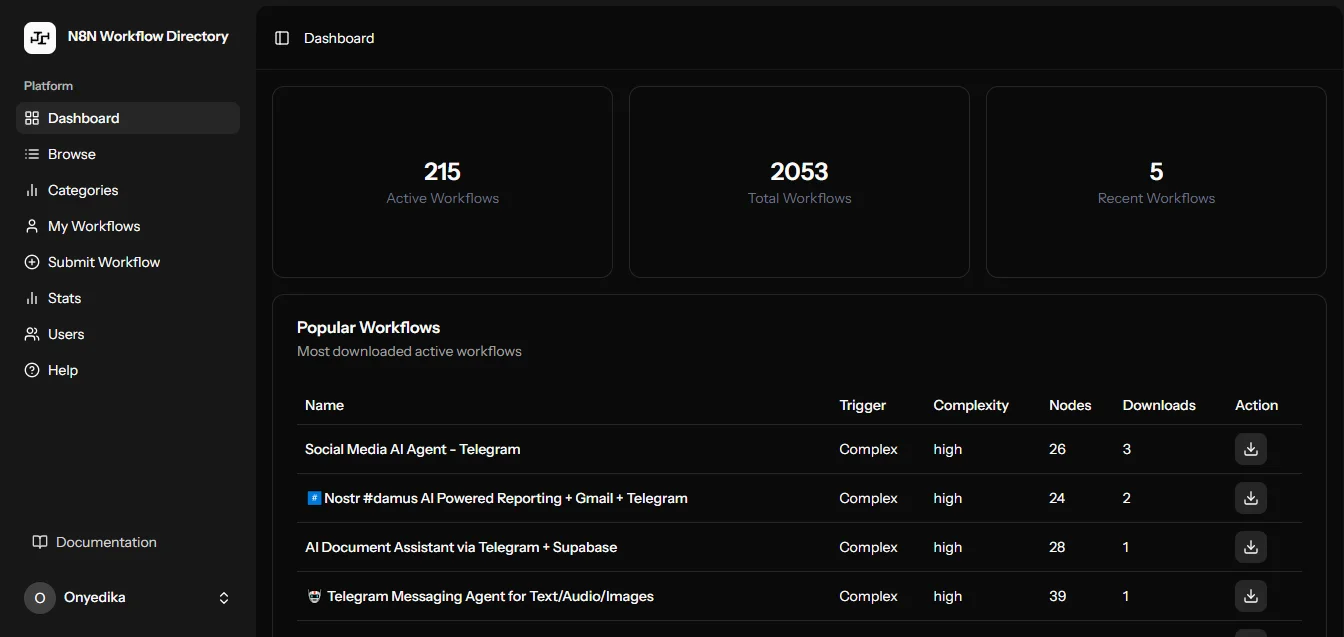
Task: Open the 2053 Total Workflows card
Action: point(799,182)
